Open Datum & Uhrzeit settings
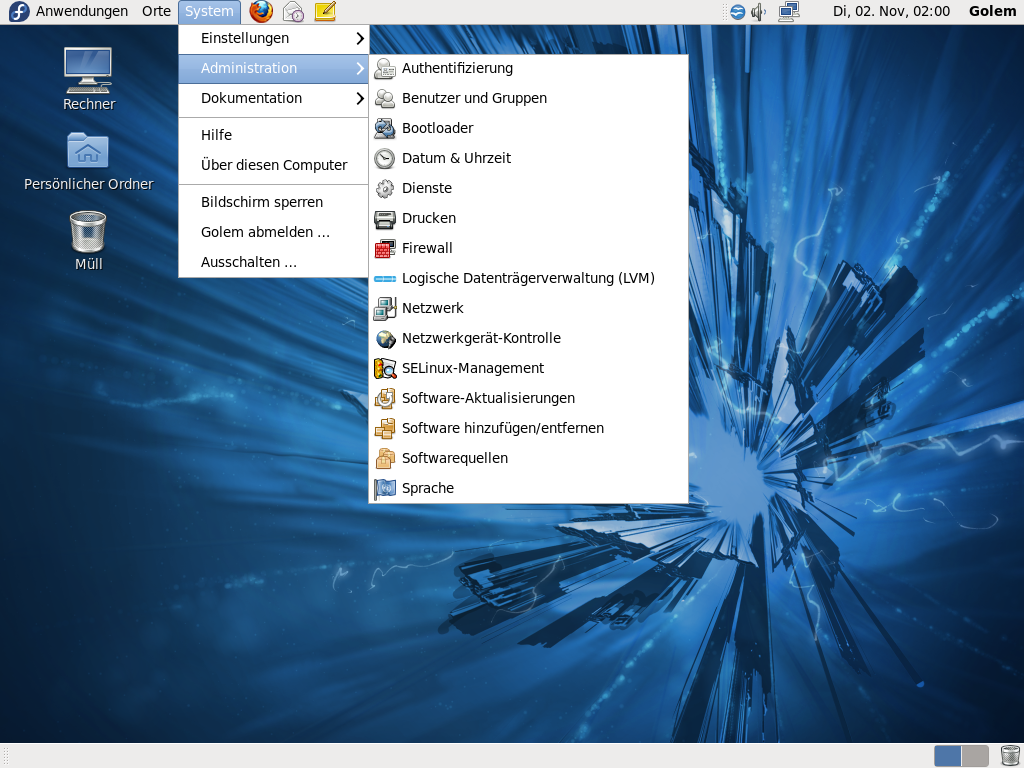Viewport: 1024px width, 768px height. pos(455,158)
